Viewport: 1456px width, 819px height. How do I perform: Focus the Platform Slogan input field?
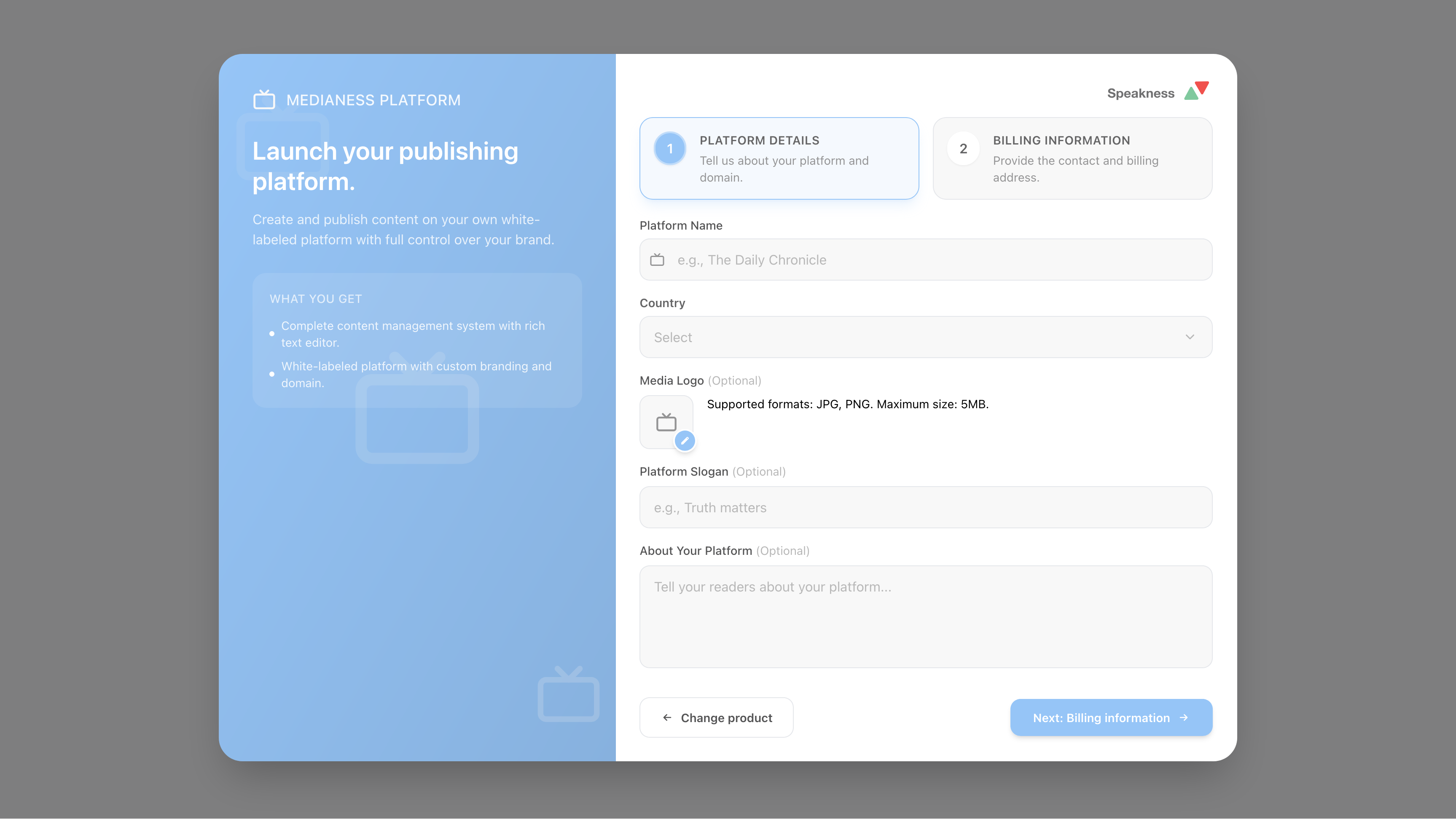(x=925, y=507)
